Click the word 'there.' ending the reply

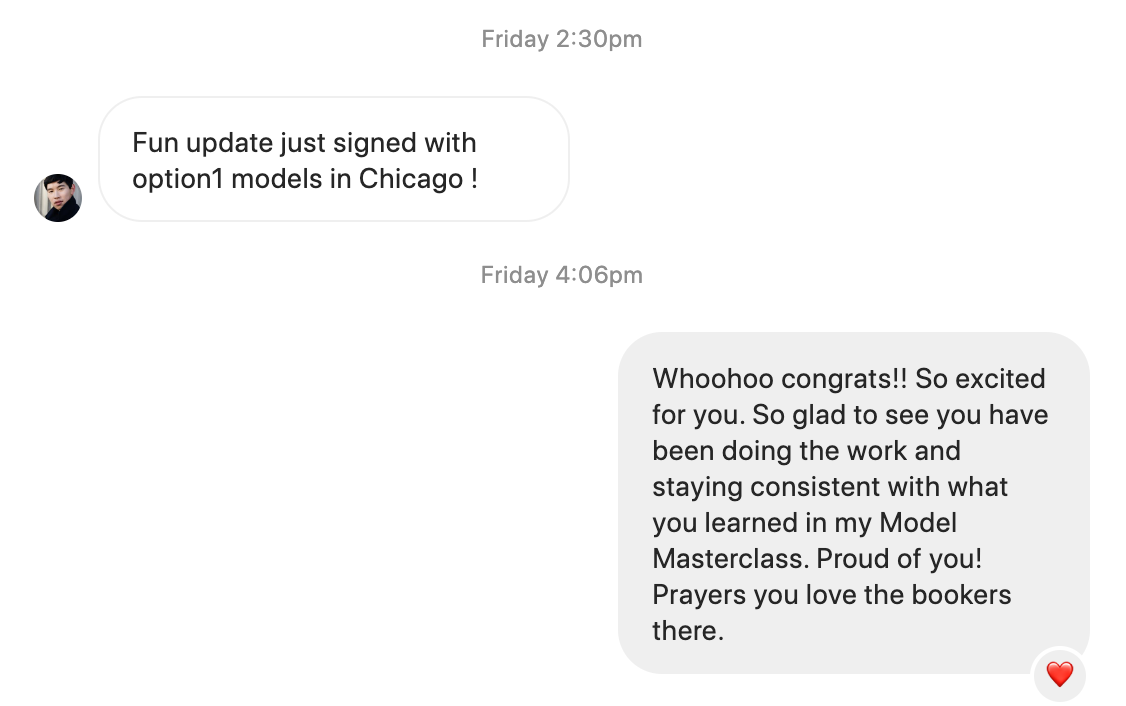point(688,631)
